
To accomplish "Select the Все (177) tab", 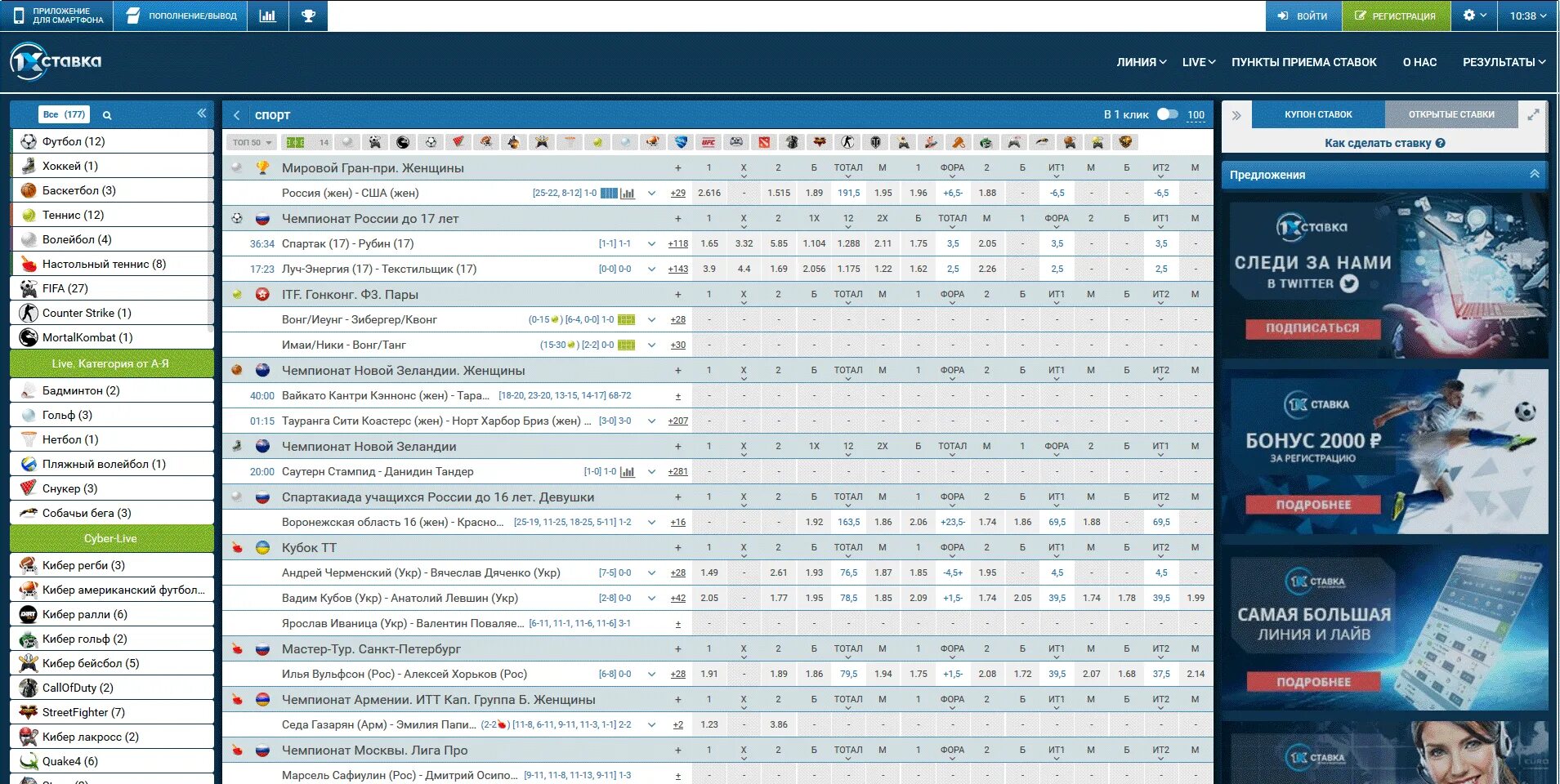I will click(64, 114).
